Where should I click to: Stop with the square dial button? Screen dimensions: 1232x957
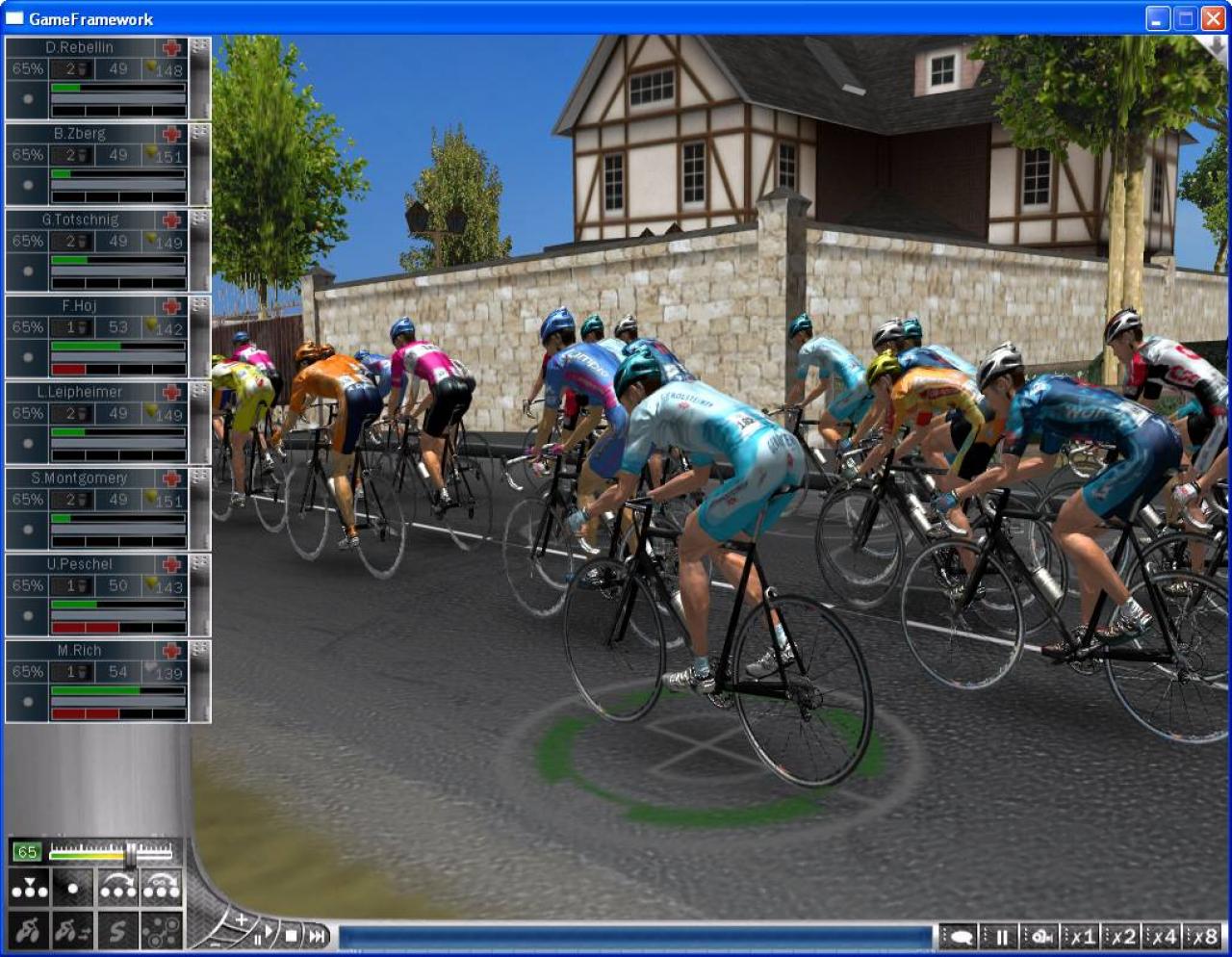pos(292,936)
